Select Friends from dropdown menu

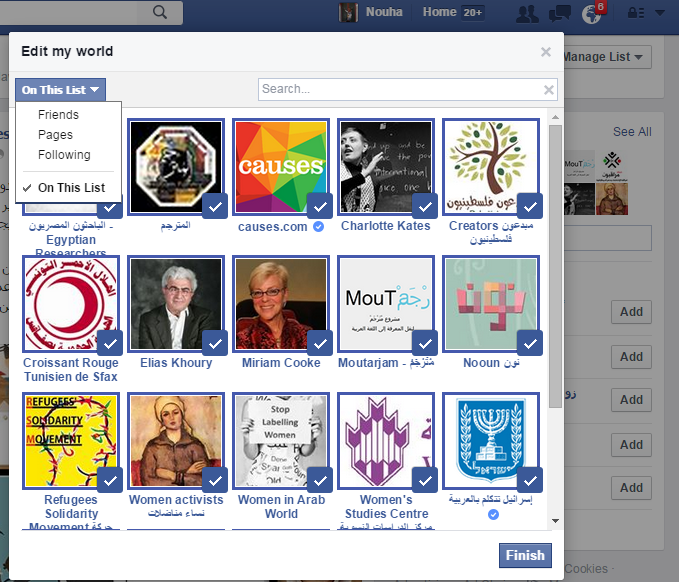[58, 115]
